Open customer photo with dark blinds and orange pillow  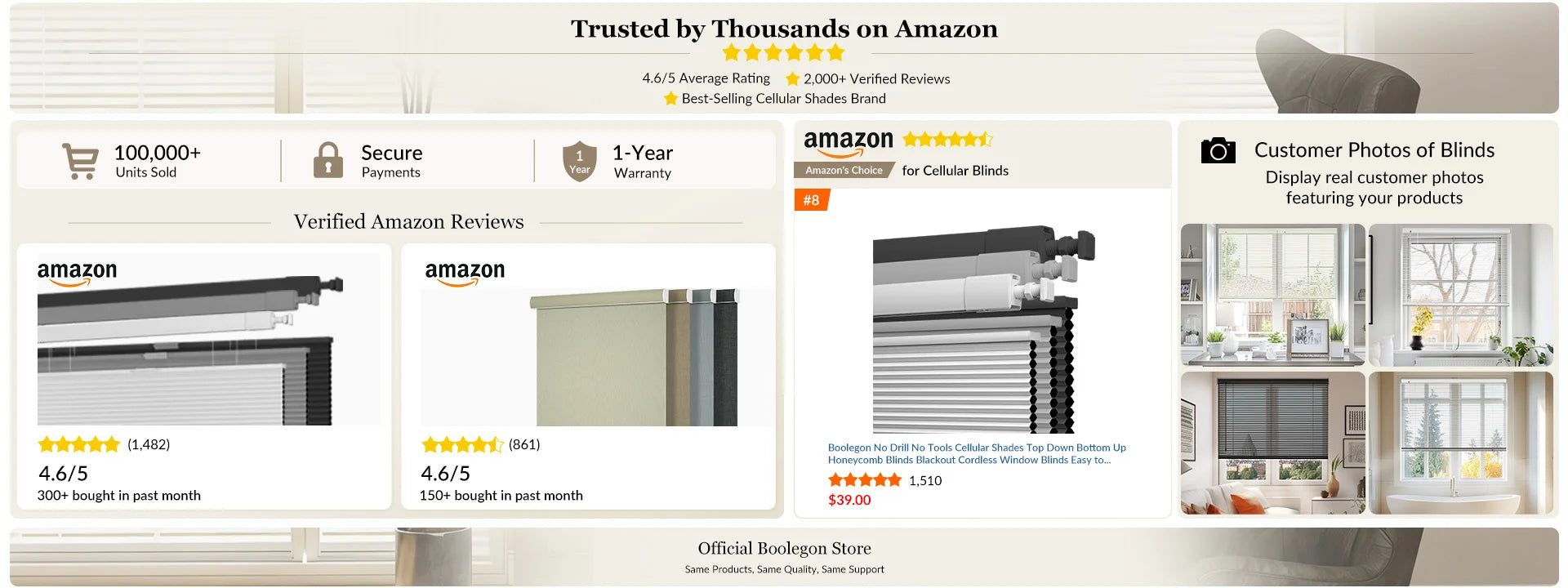point(1272,443)
